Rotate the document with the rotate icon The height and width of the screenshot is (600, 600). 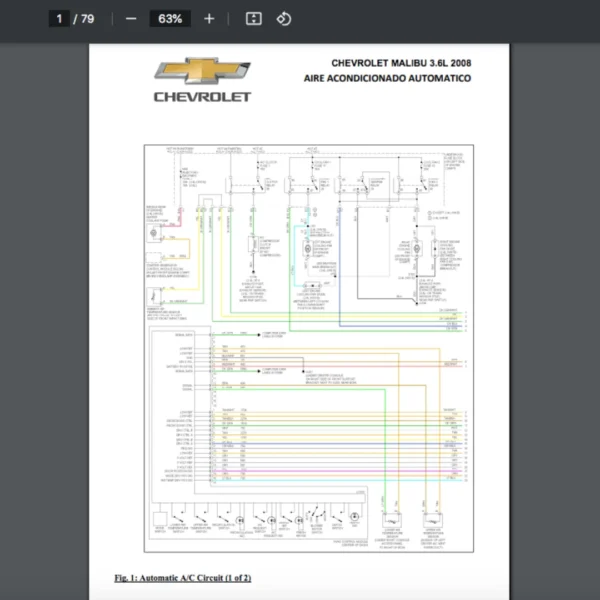pos(283,19)
